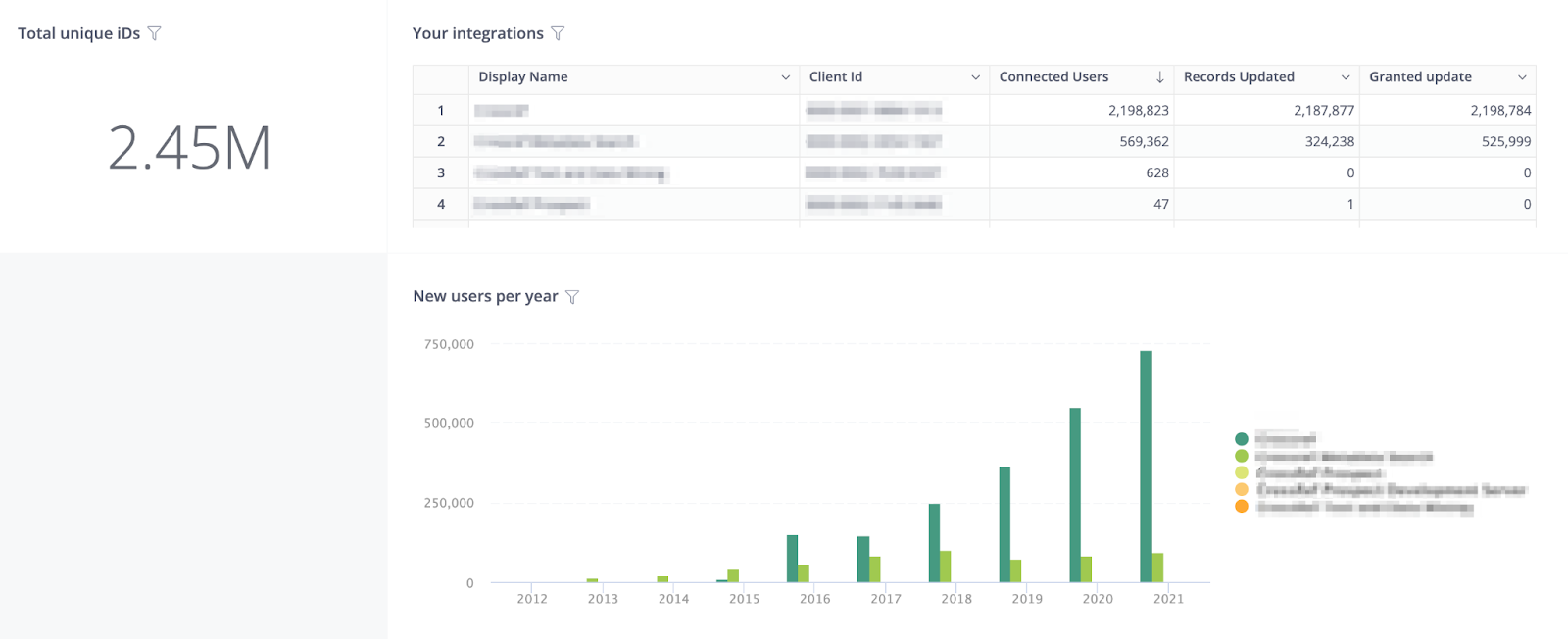
Task: Select row number 1 in integrations table
Action: [x=441, y=111]
